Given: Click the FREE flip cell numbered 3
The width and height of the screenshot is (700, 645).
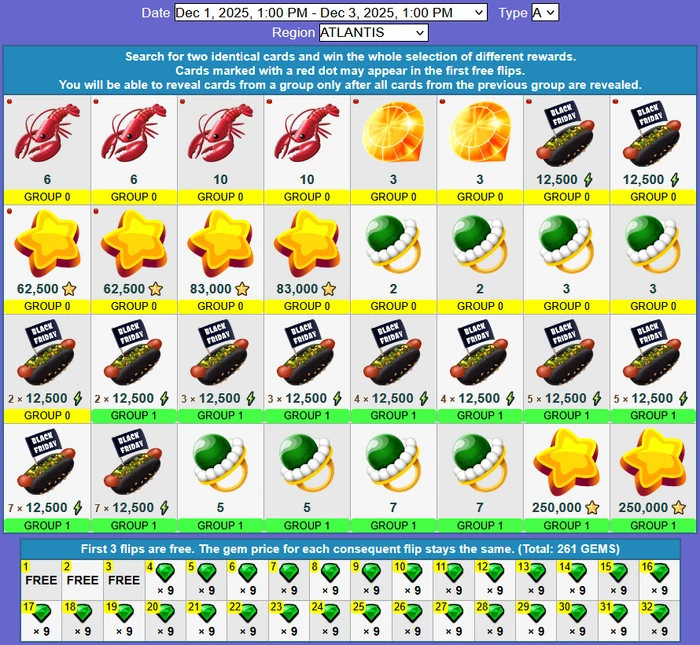Looking at the screenshot, I should tap(124, 580).
